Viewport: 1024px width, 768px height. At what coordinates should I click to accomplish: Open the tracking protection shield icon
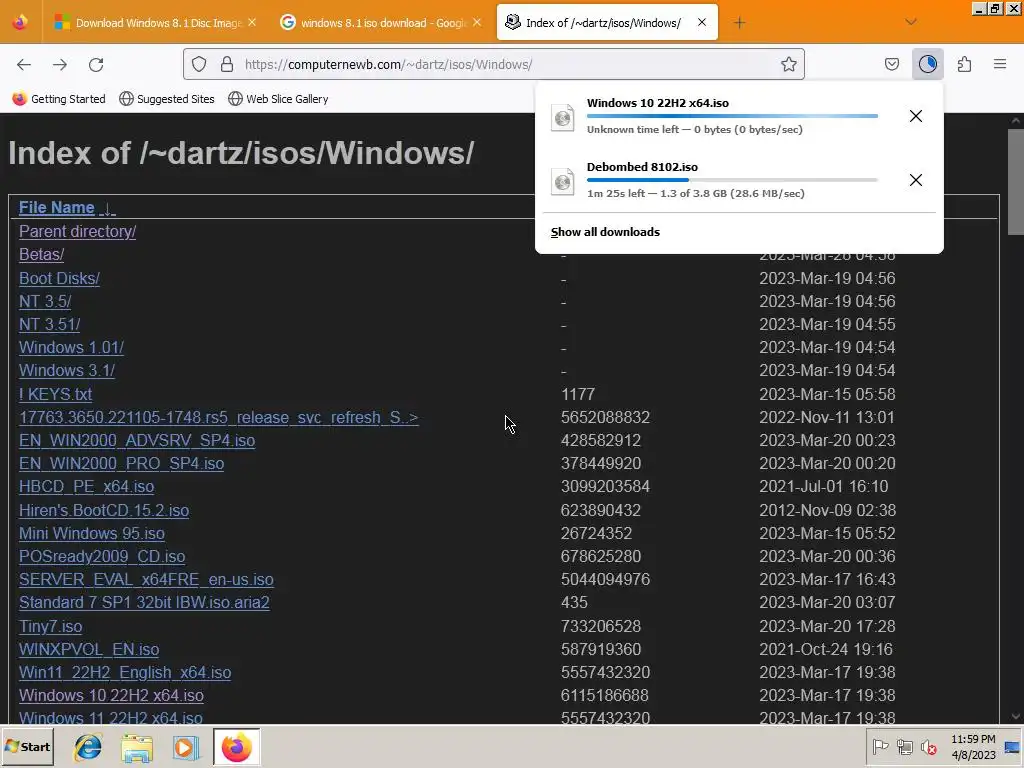tap(199, 64)
